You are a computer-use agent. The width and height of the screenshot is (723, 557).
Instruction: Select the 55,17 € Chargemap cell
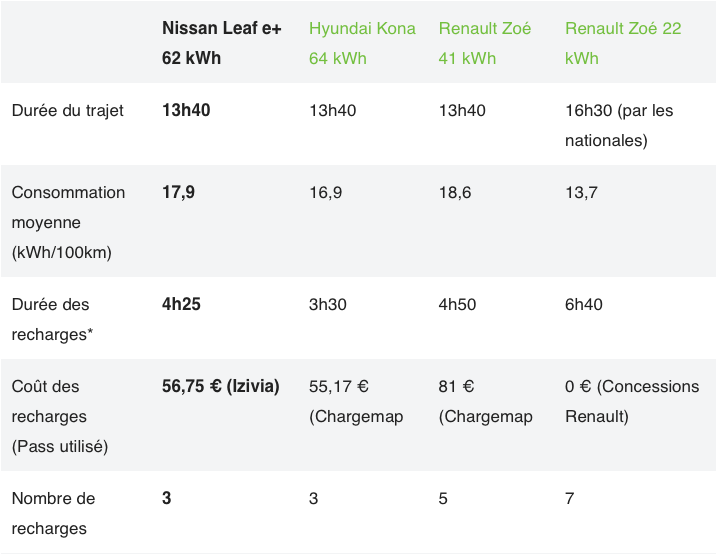[356, 401]
